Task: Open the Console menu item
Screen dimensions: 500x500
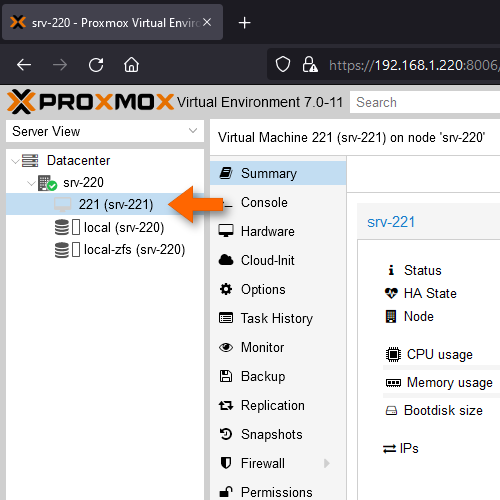Action: (x=278, y=202)
